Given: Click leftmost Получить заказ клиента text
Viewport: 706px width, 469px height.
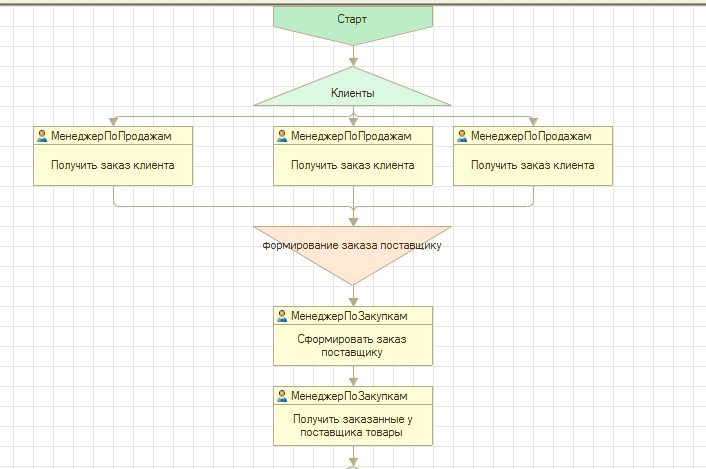Looking at the screenshot, I should [113, 165].
